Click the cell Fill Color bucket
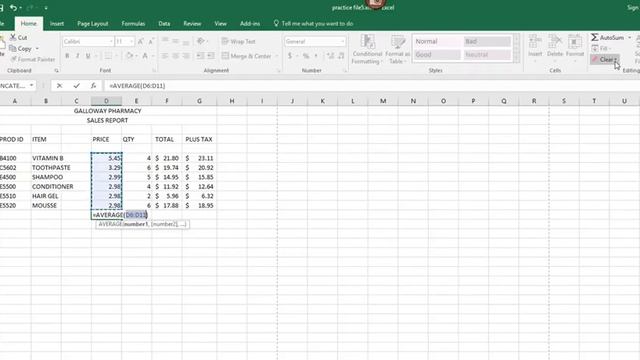Image resolution: width=640 pixels, height=360 pixels. click(x=129, y=56)
